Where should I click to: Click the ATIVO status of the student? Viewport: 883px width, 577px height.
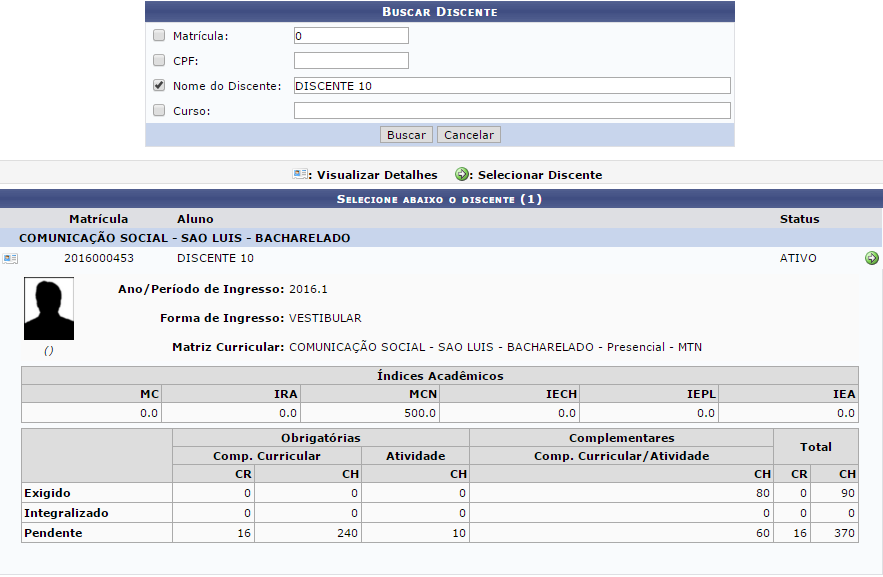coord(798,258)
